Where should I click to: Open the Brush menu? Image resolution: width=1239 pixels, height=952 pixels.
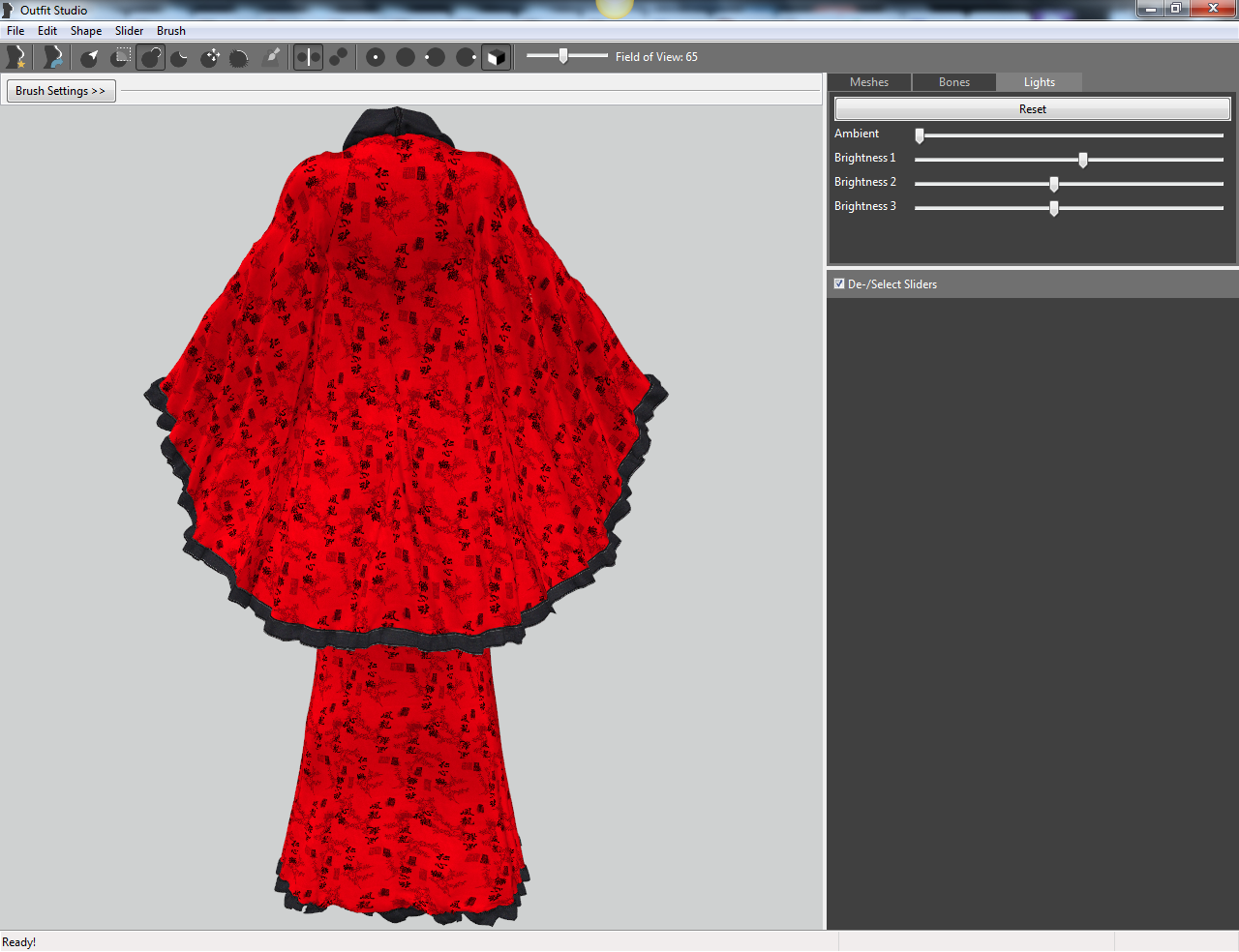(x=171, y=31)
